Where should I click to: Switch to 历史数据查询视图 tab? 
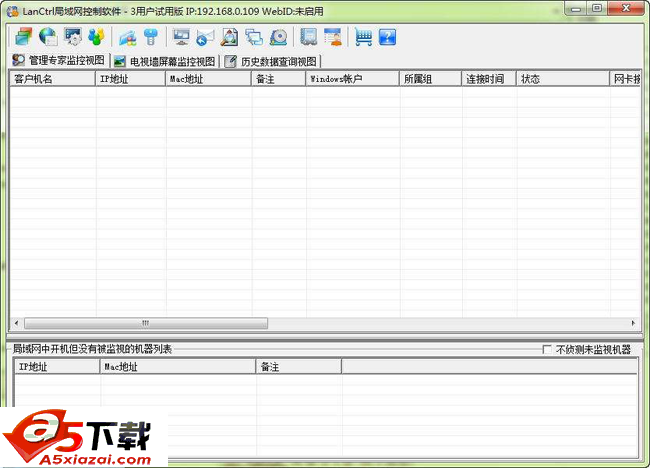click(271, 61)
